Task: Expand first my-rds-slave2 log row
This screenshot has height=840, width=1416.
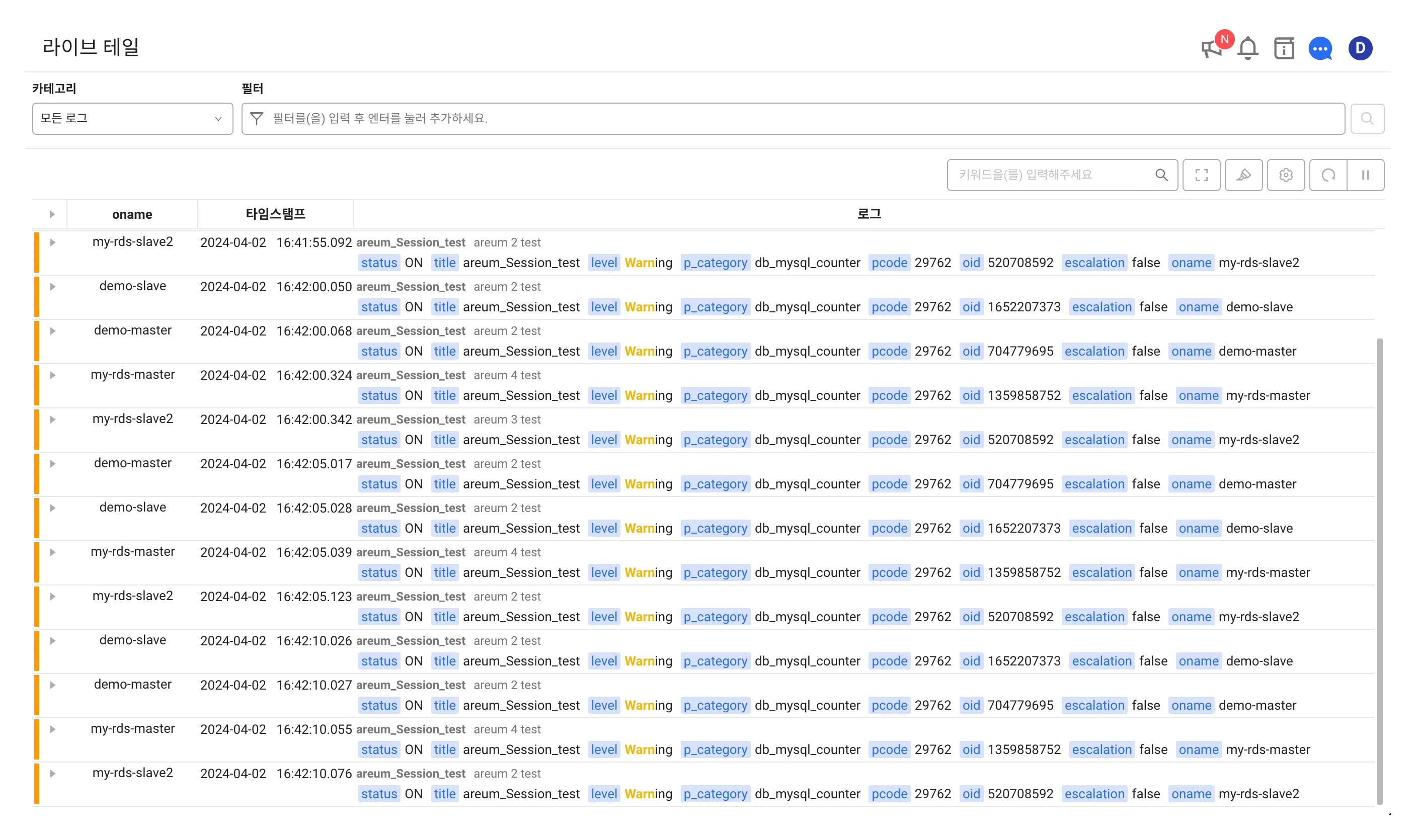Action: 53,242
